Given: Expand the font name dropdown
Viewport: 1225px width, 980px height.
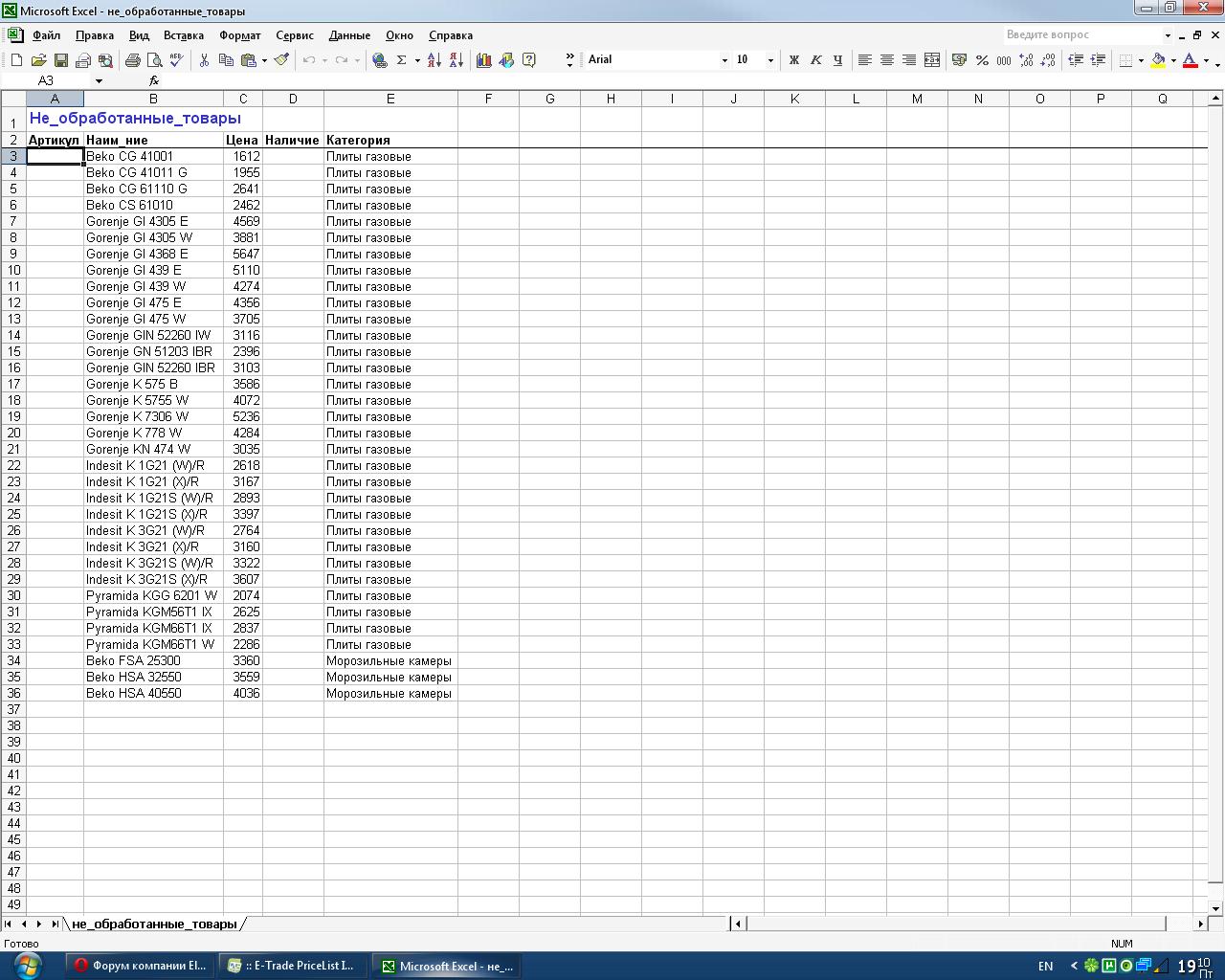Looking at the screenshot, I should point(724,60).
